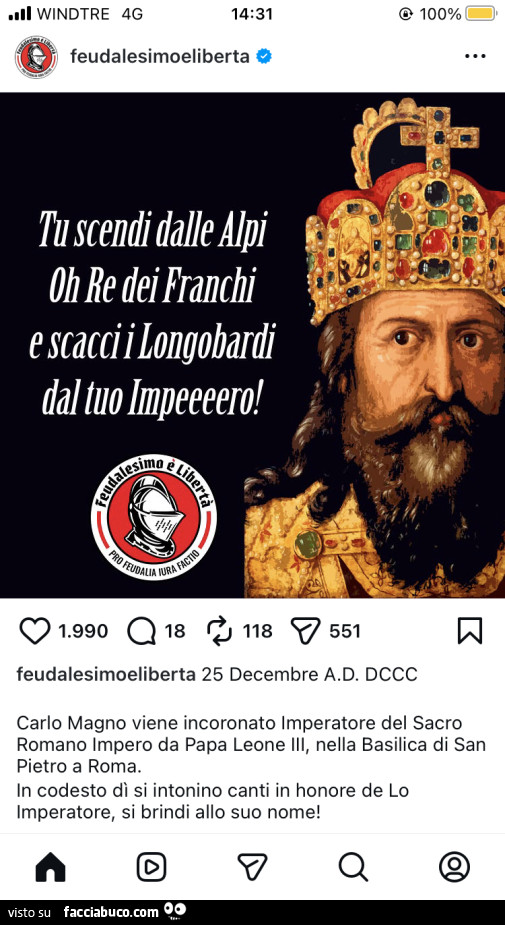Tap feudalesimoeliberta username in caption
The height and width of the screenshot is (925, 505).
pos(106,675)
